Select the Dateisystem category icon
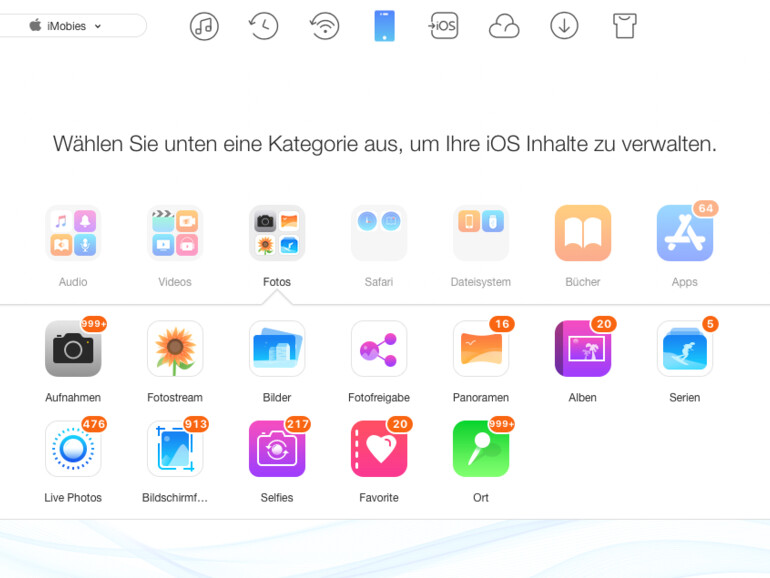770x578 pixels. [481, 233]
